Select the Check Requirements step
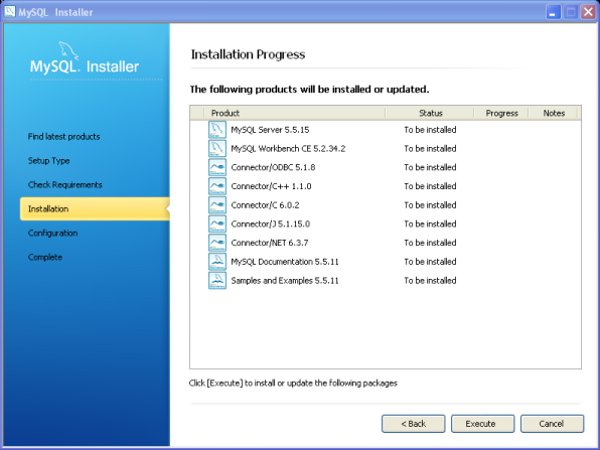Screen dimensions: 600x450 (65, 185)
